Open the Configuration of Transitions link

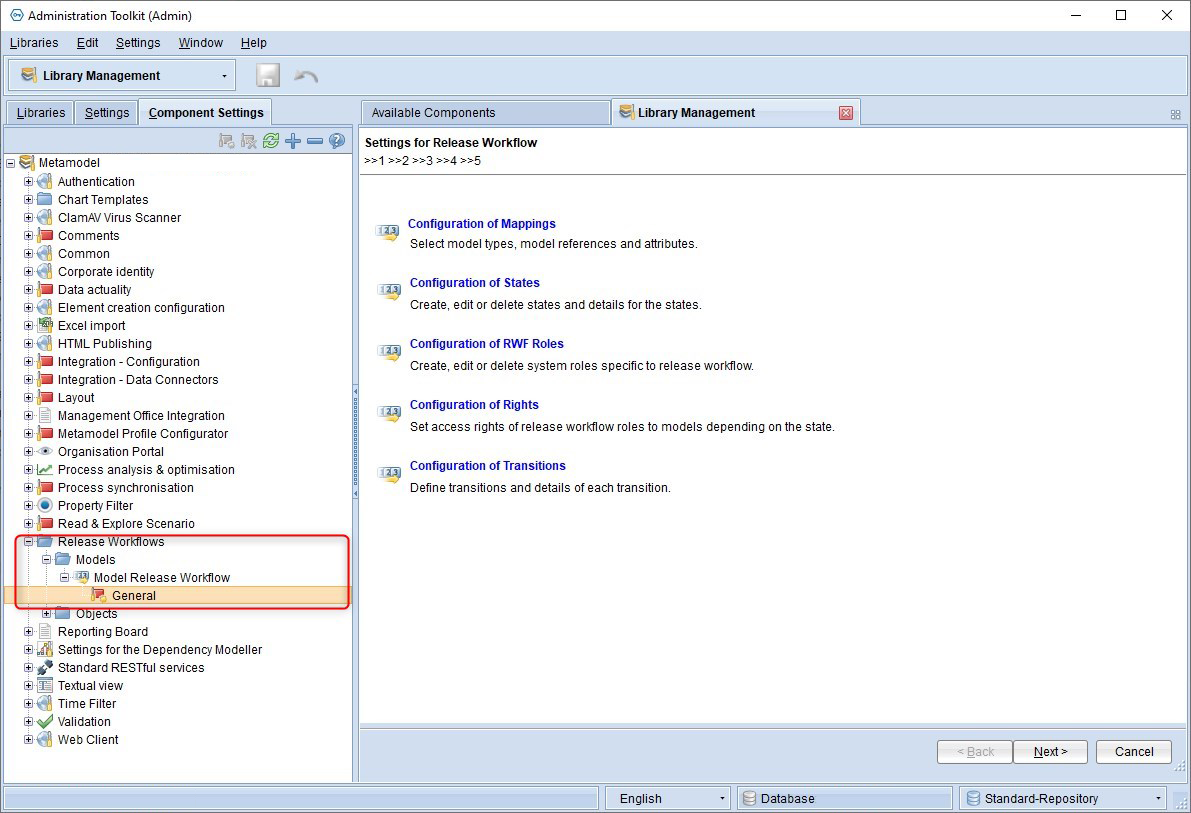pyautogui.click(x=488, y=466)
